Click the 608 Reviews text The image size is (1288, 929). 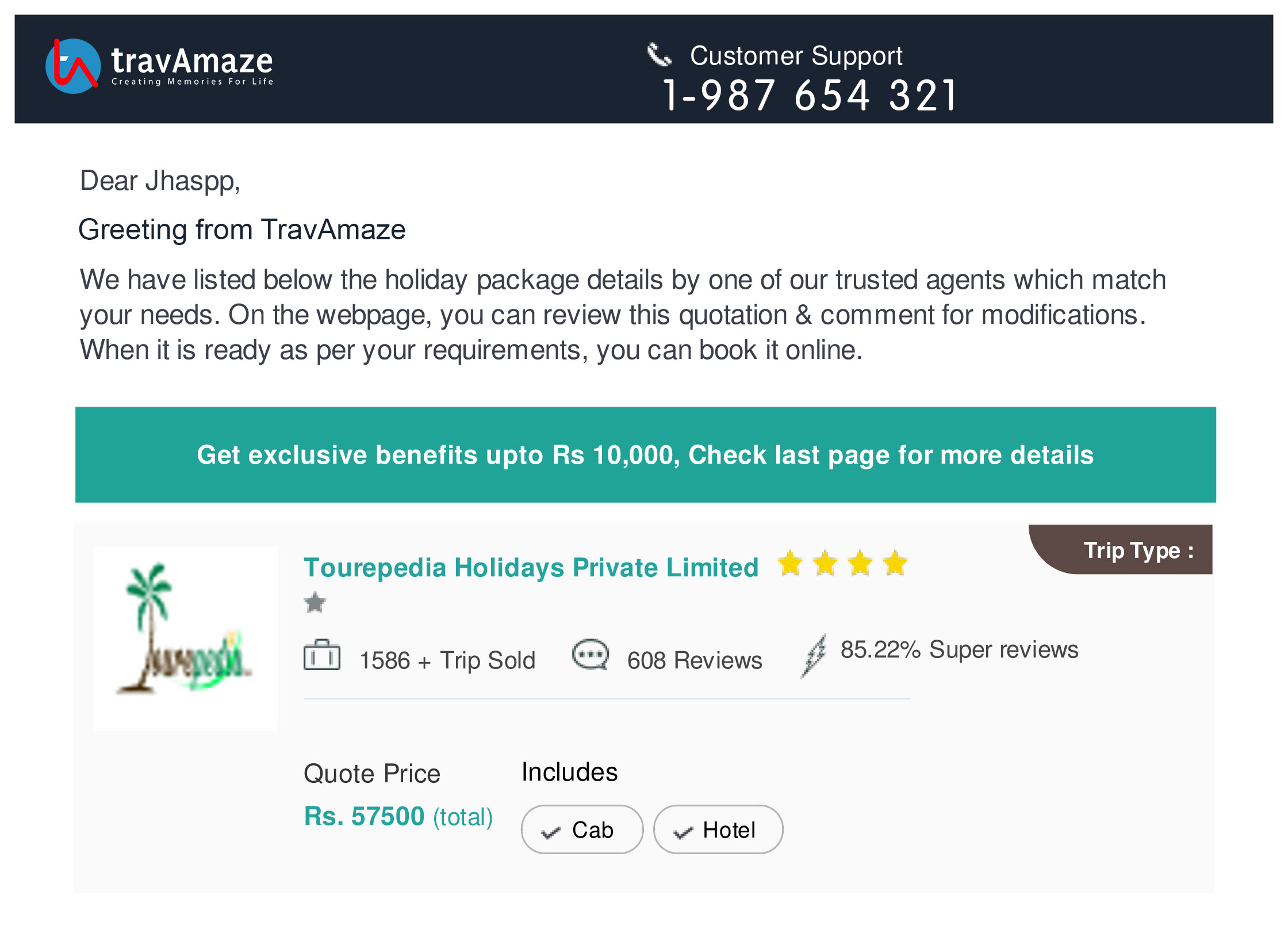coord(695,660)
